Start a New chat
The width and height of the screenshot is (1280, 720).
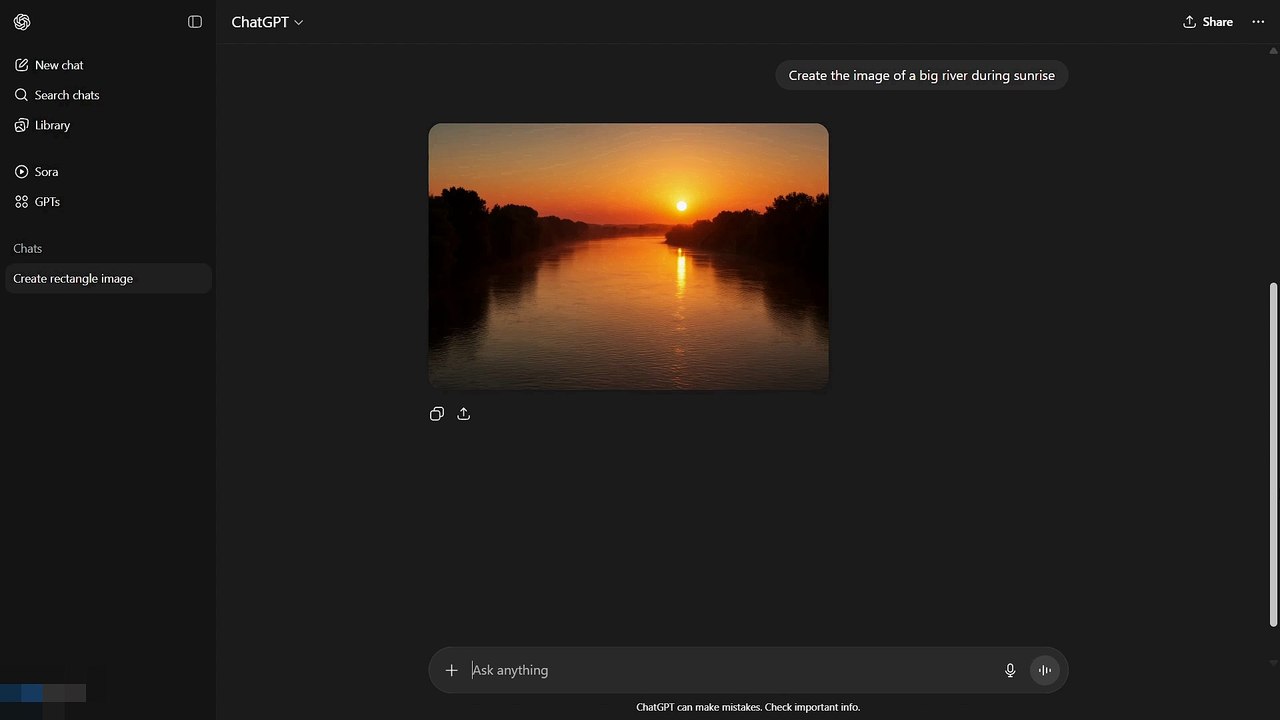(108, 65)
